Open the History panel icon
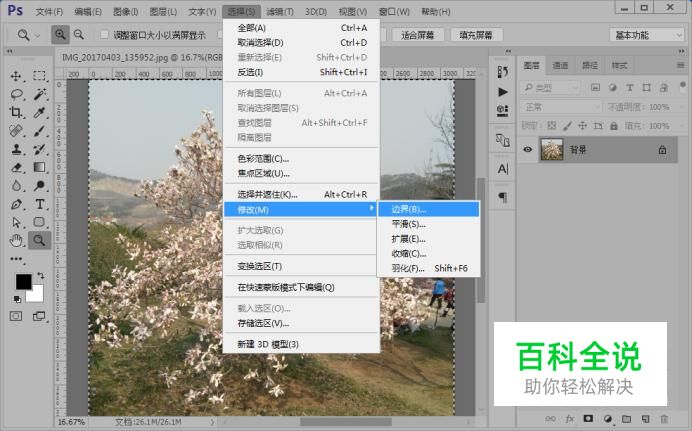The width and height of the screenshot is (692, 431). point(503,72)
